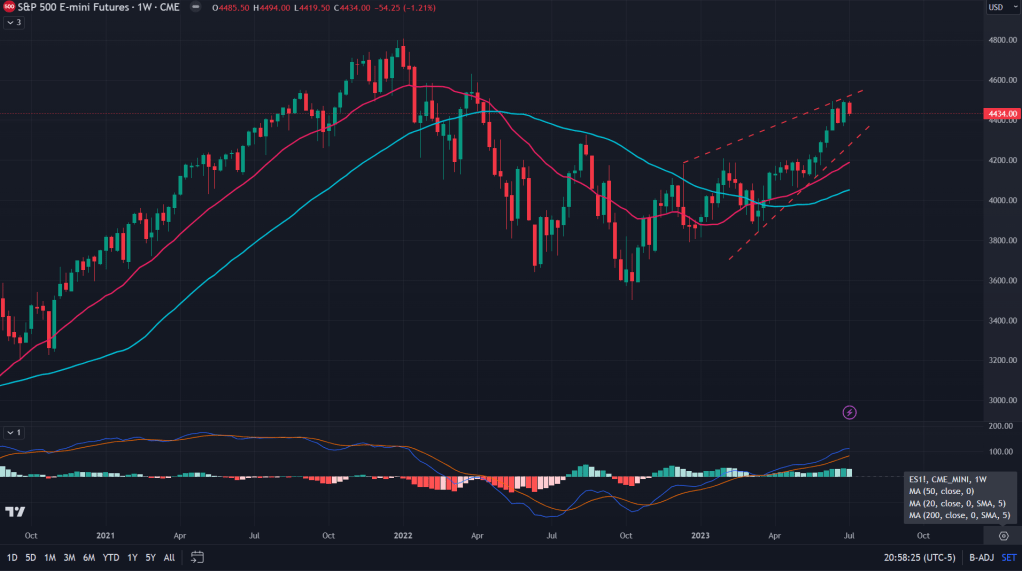
Task: Toggle the SET settlement price option
Action: click(x=1007, y=557)
